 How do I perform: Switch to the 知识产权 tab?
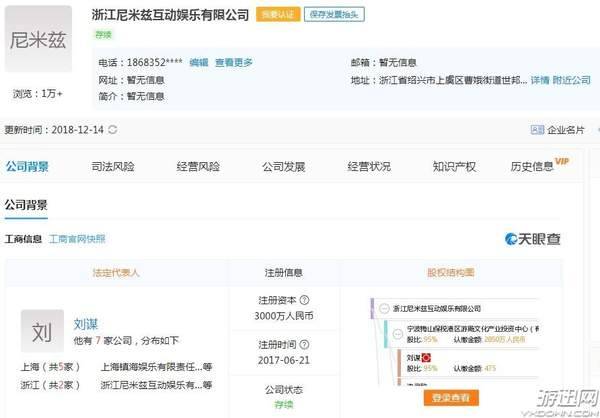[454, 167]
